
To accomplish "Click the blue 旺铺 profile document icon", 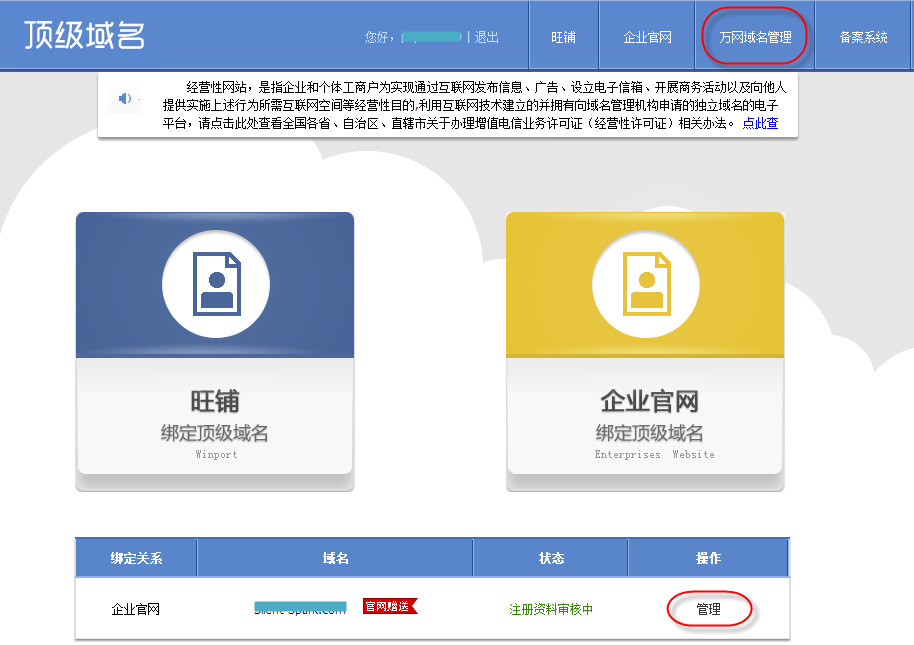I will coord(216,284).
